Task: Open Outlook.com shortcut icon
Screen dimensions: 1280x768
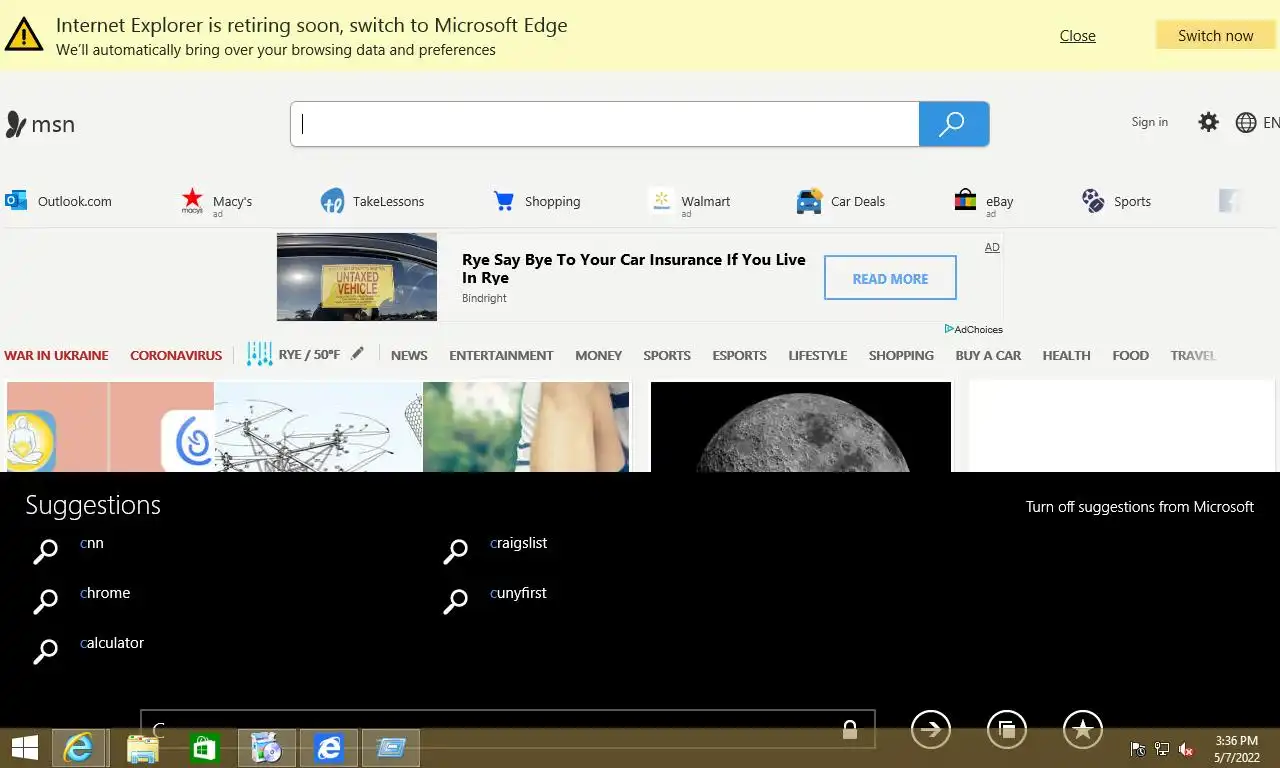Action: pos(16,201)
